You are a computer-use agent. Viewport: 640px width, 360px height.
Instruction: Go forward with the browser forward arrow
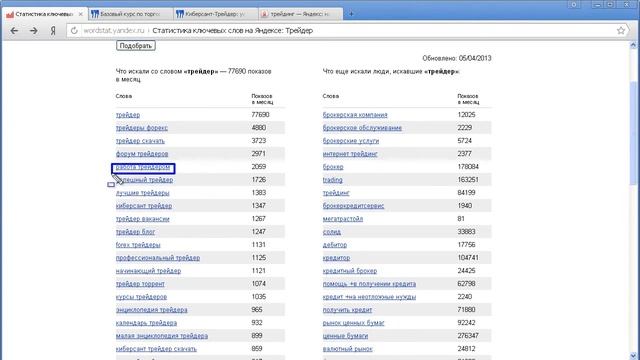coord(33,31)
